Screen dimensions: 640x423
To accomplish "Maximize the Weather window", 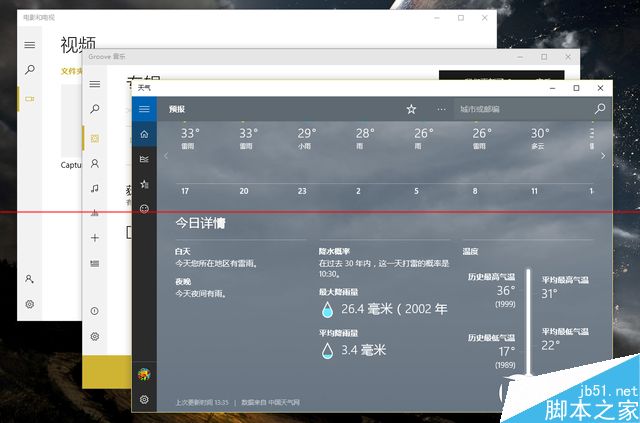I will coord(576,88).
